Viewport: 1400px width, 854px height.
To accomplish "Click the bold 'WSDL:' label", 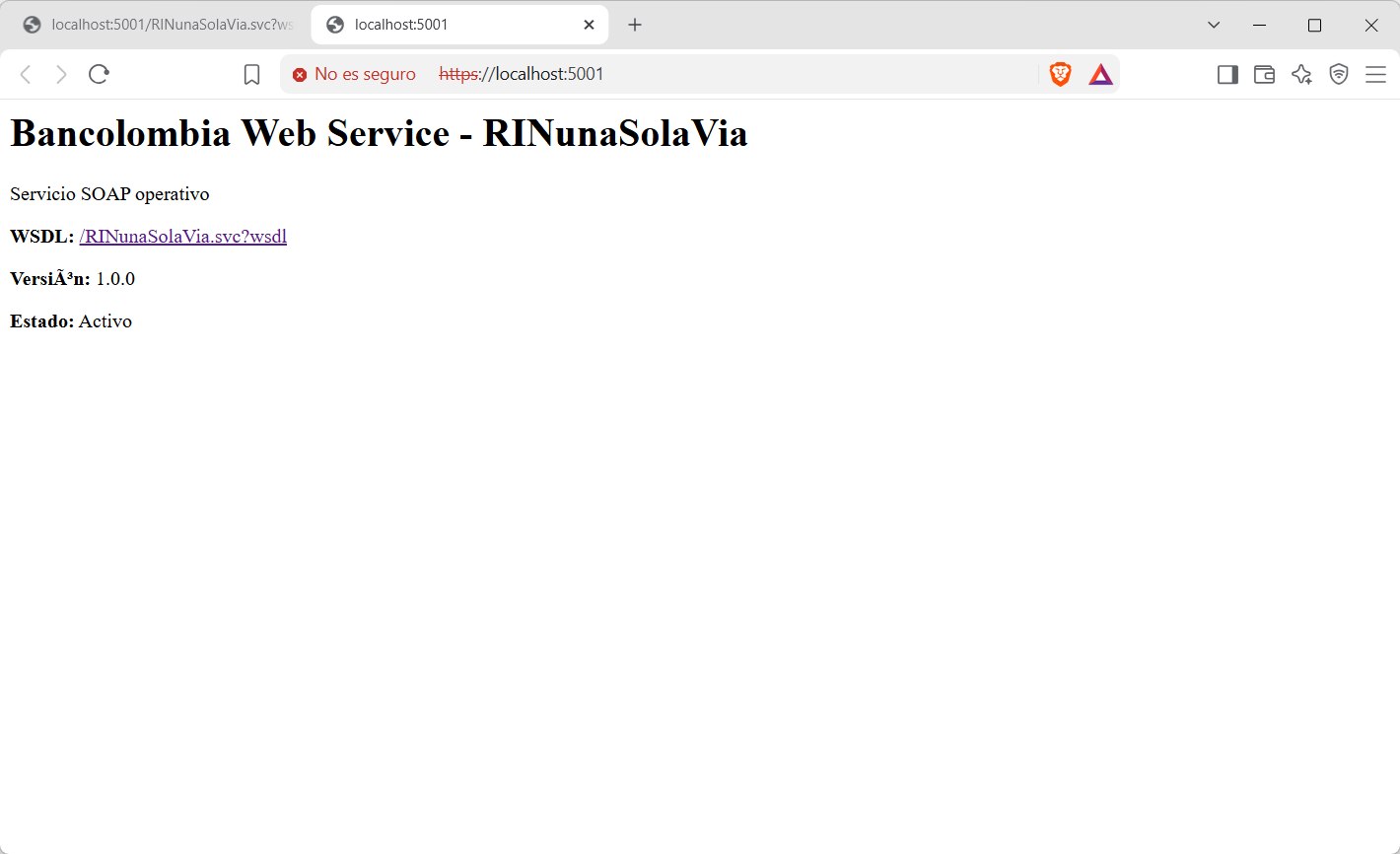I will [41, 237].
